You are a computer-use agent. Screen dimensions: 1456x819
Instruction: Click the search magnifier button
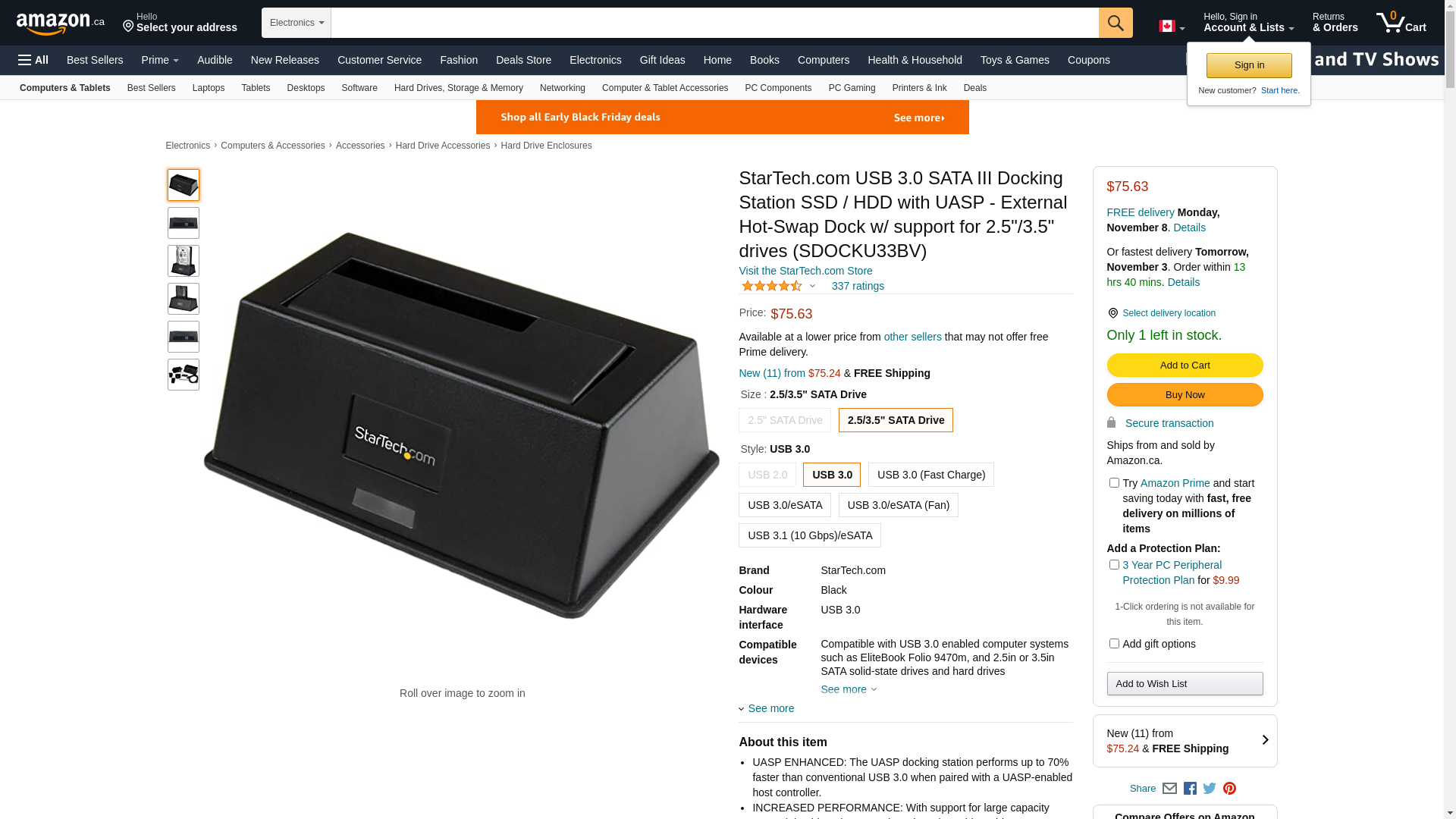coord(1116,23)
